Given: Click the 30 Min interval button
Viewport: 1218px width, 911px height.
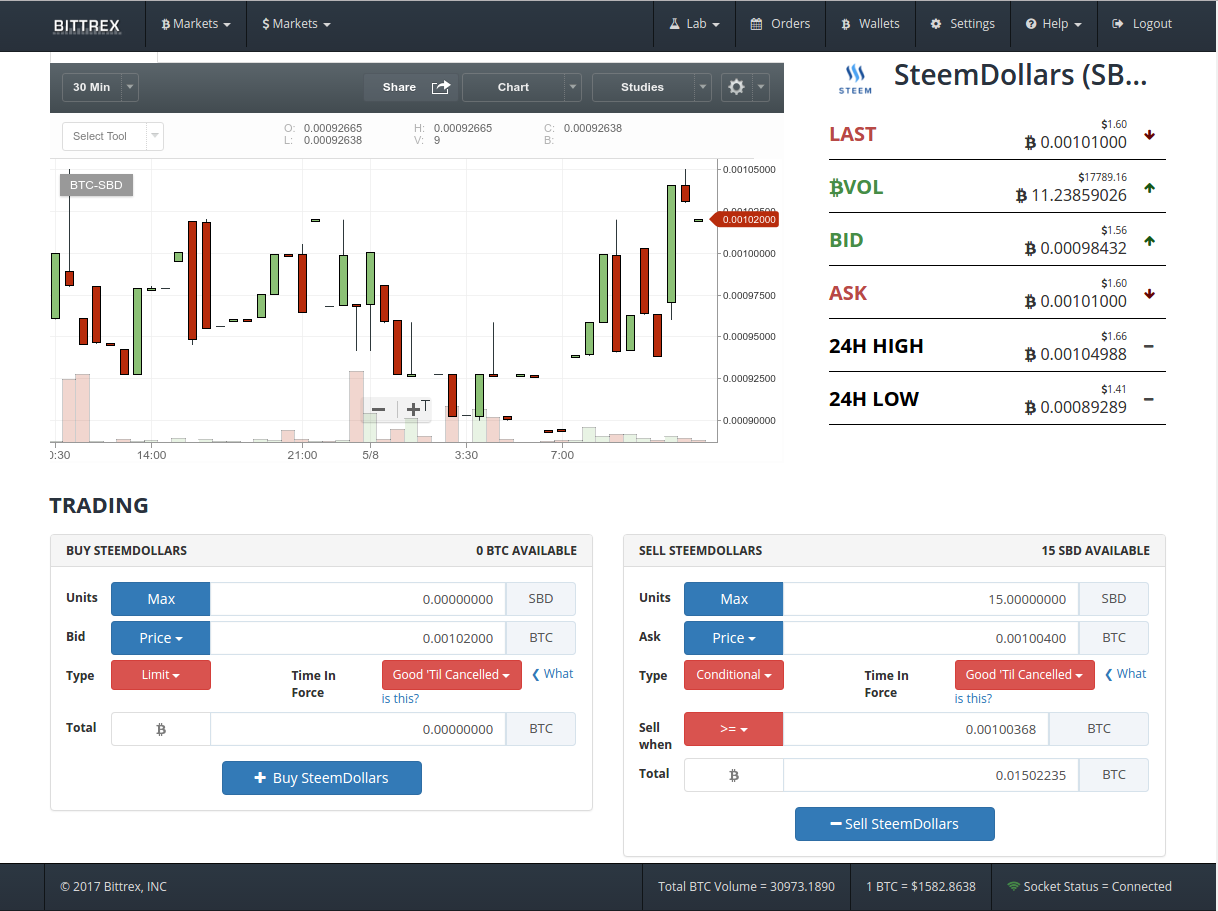Looking at the screenshot, I should [x=92, y=87].
